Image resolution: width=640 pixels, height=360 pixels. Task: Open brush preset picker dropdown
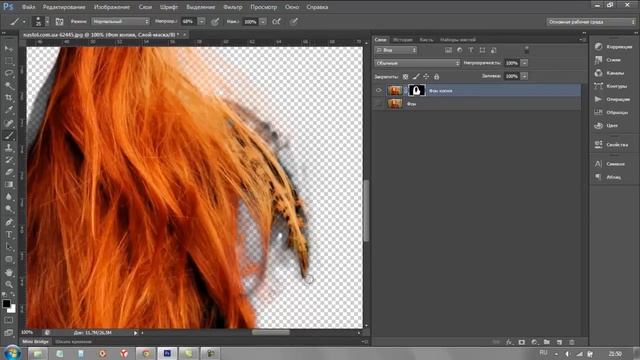(47, 22)
